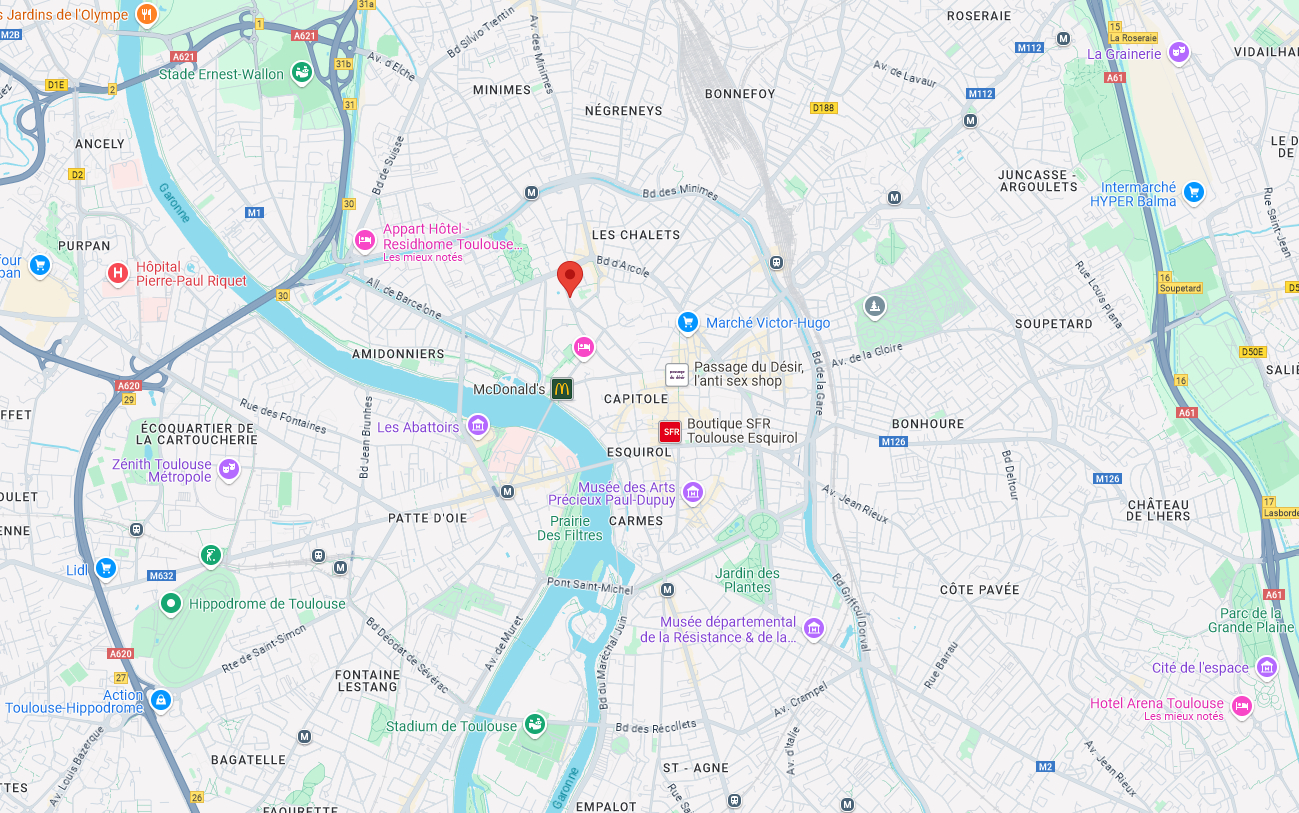This screenshot has width=1299, height=813.
Task: Click the Passage du Désir shop icon
Action: click(x=677, y=374)
